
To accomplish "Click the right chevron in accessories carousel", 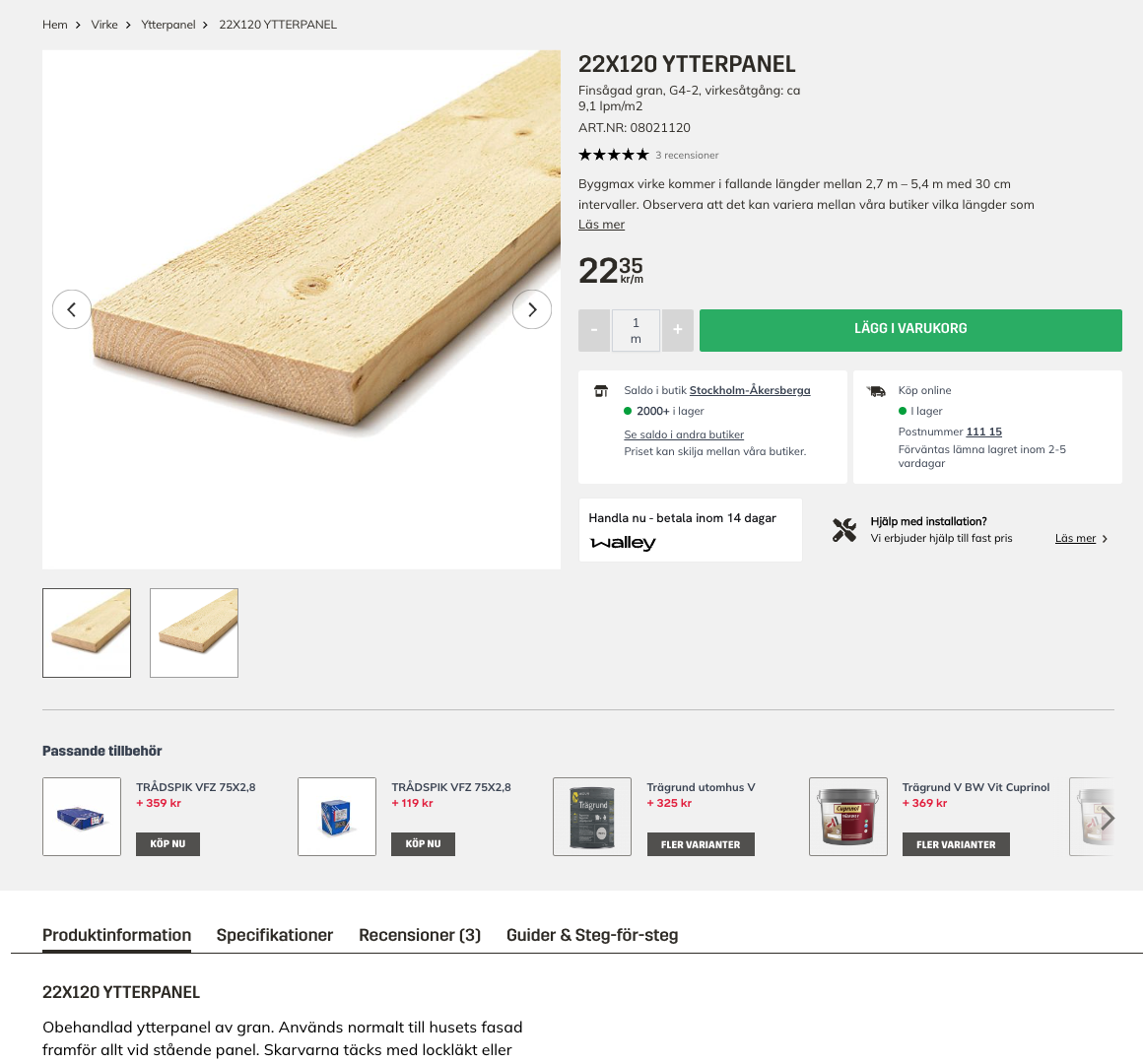I will point(1109,818).
